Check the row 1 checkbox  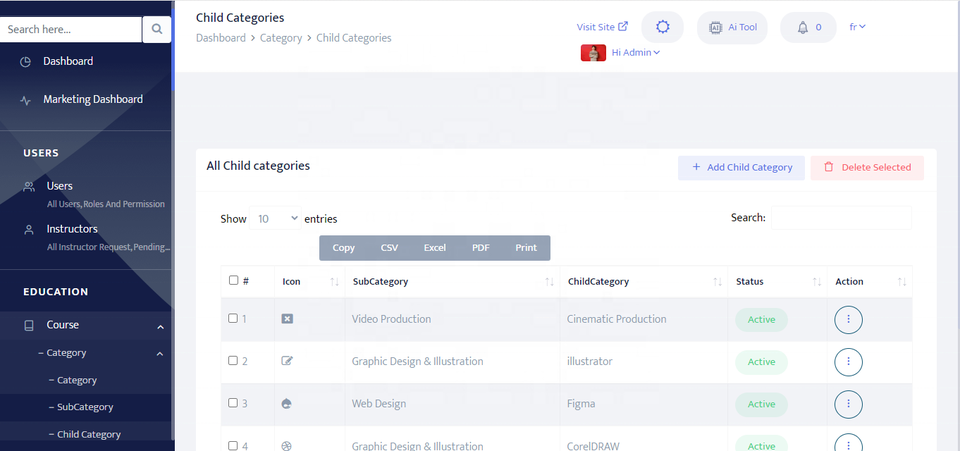(x=233, y=319)
